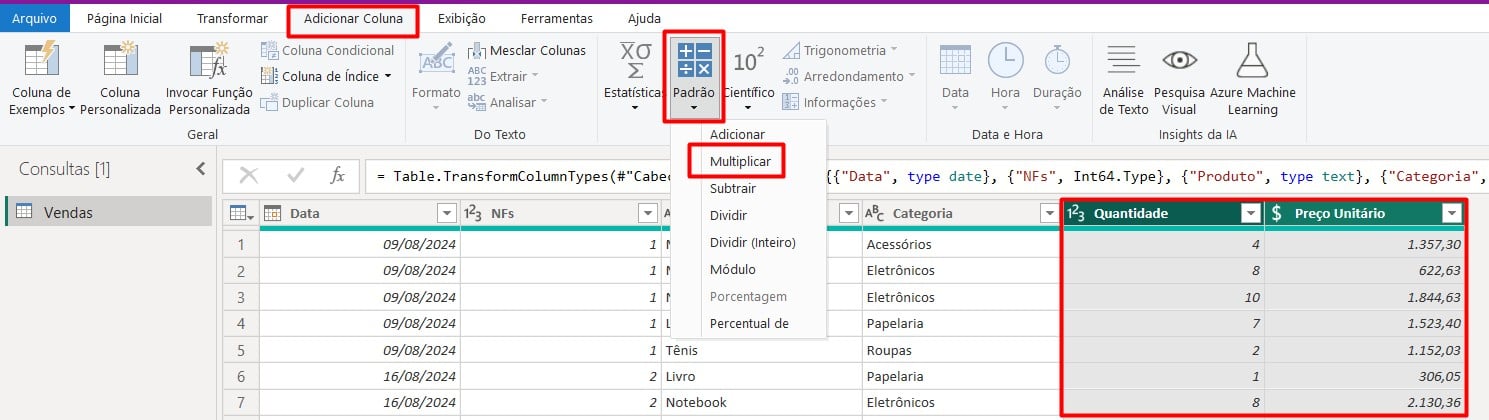1489x420 pixels.
Task: Select the Vendas query
Action: (x=106, y=212)
